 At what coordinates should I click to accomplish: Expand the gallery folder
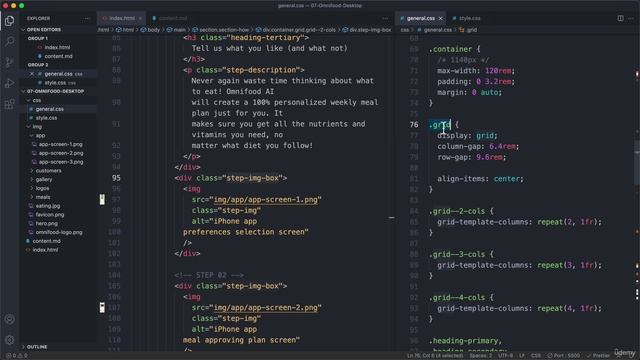click(x=44, y=180)
